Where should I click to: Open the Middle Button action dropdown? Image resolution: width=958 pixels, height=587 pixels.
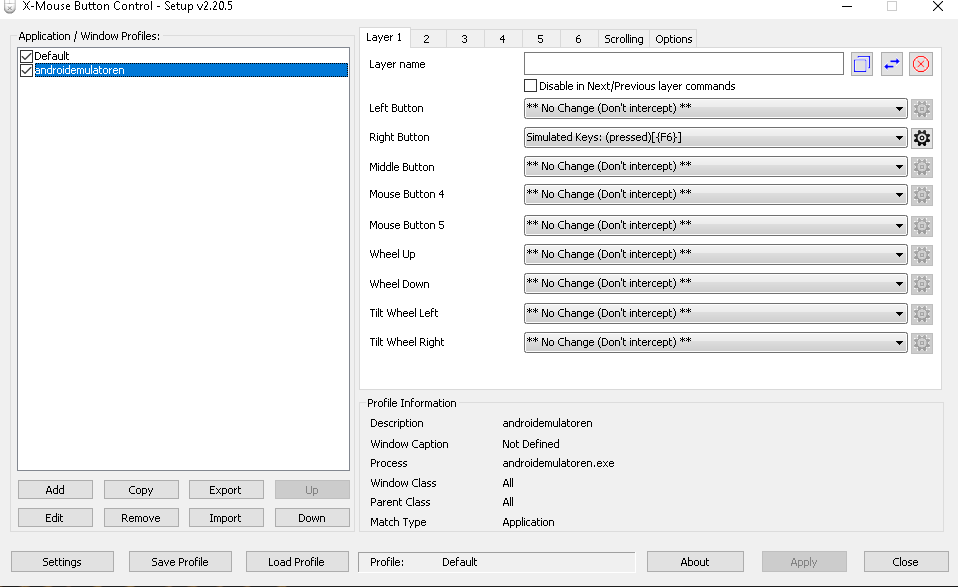coord(715,166)
